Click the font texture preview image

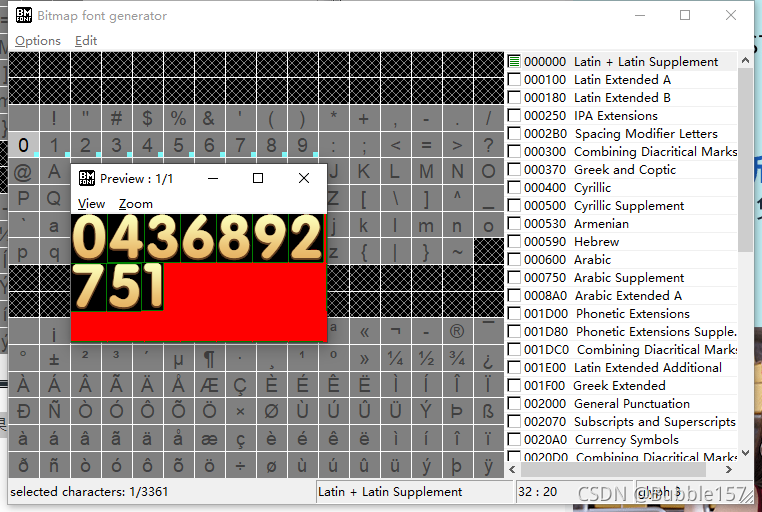click(x=199, y=277)
